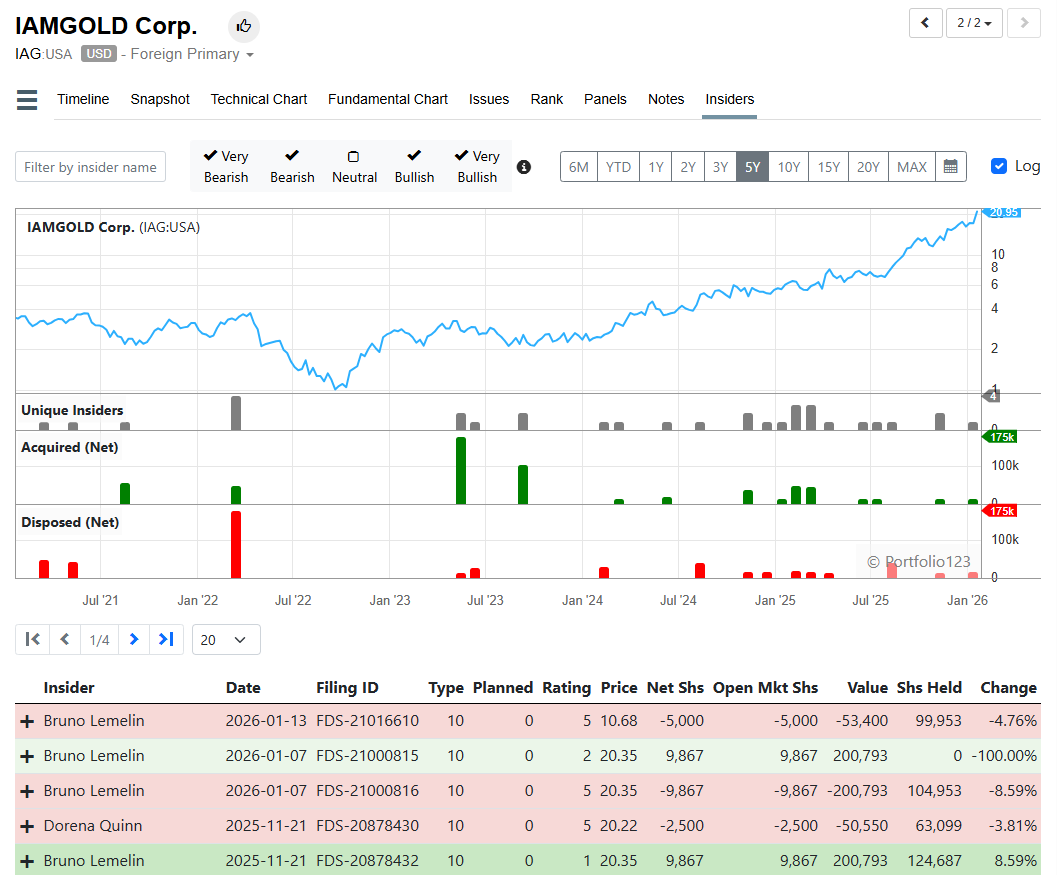Open the Snapshot tab
The width and height of the screenshot is (1057, 875).
(160, 99)
